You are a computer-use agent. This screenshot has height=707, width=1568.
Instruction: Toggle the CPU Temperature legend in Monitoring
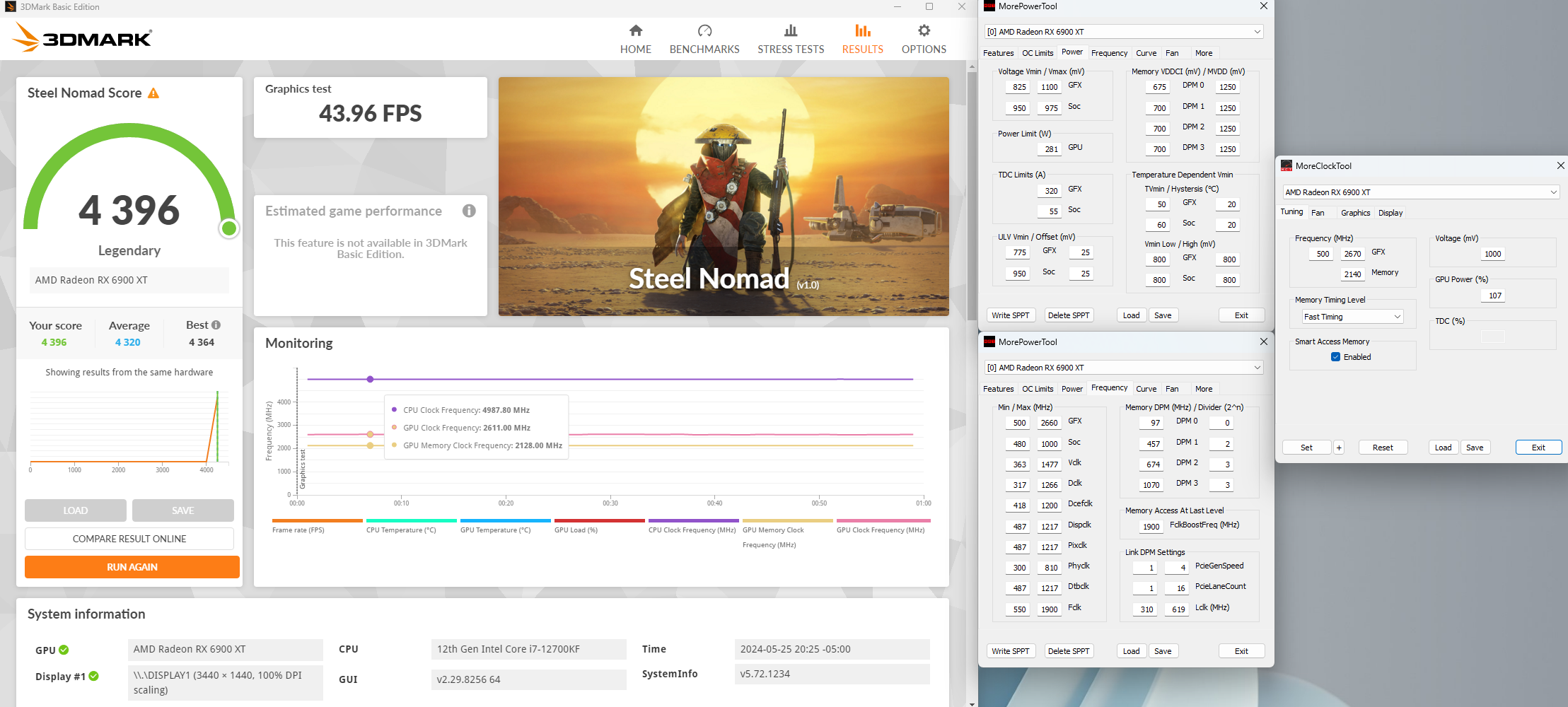click(411, 520)
